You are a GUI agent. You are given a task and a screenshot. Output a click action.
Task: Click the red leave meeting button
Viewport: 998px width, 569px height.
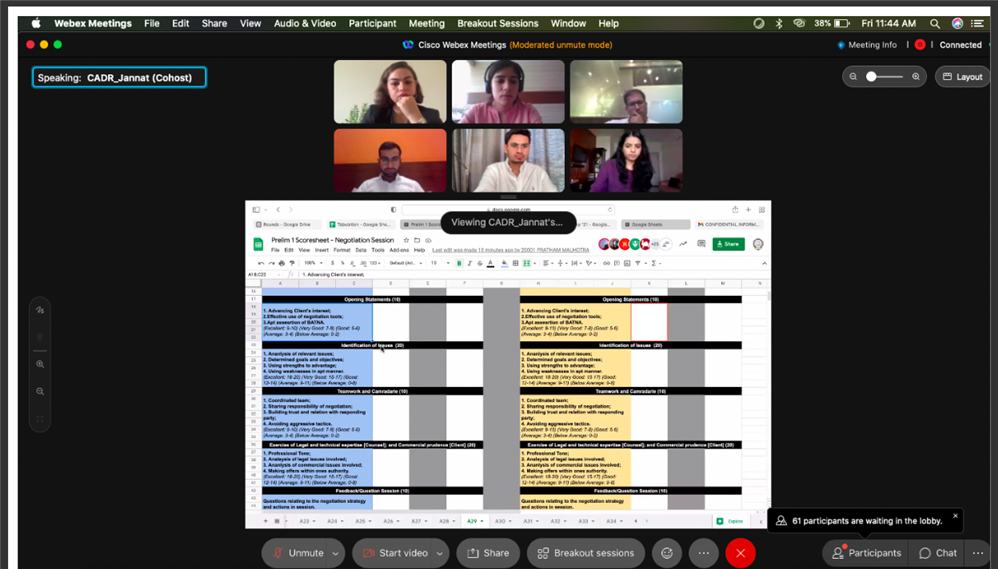pos(740,553)
